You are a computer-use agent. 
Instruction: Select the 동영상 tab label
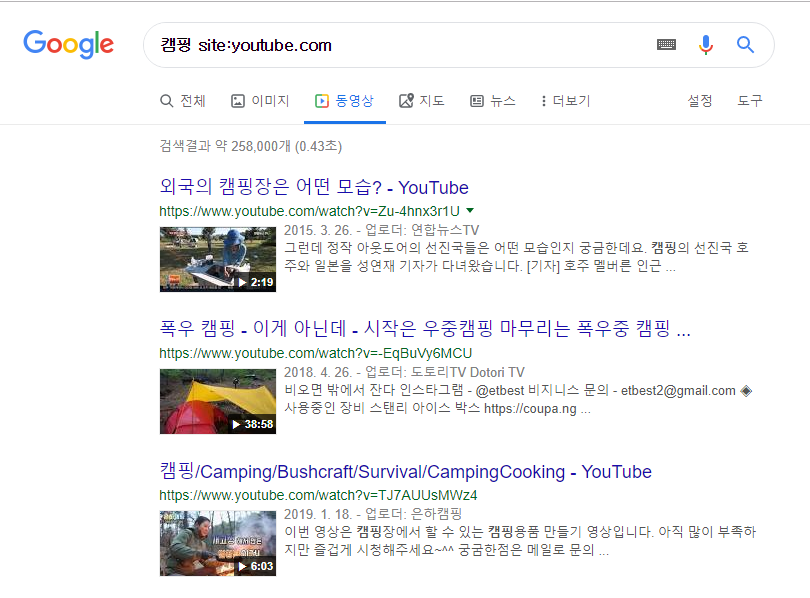coord(354,101)
